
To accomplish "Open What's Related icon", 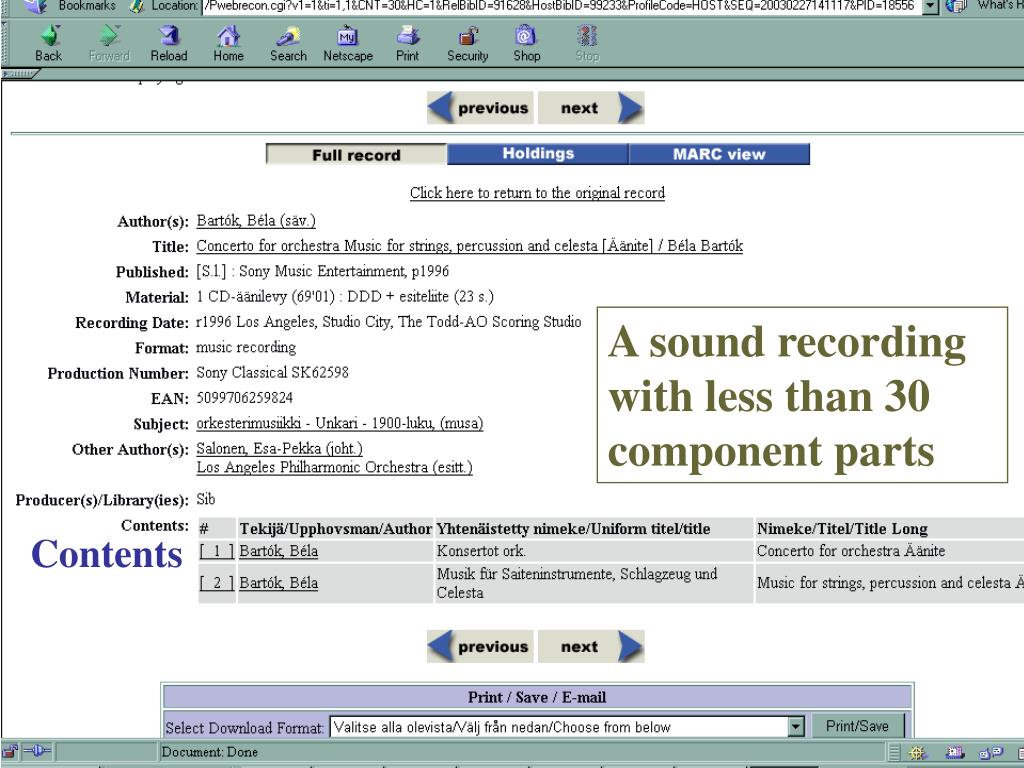I will coord(957,6).
